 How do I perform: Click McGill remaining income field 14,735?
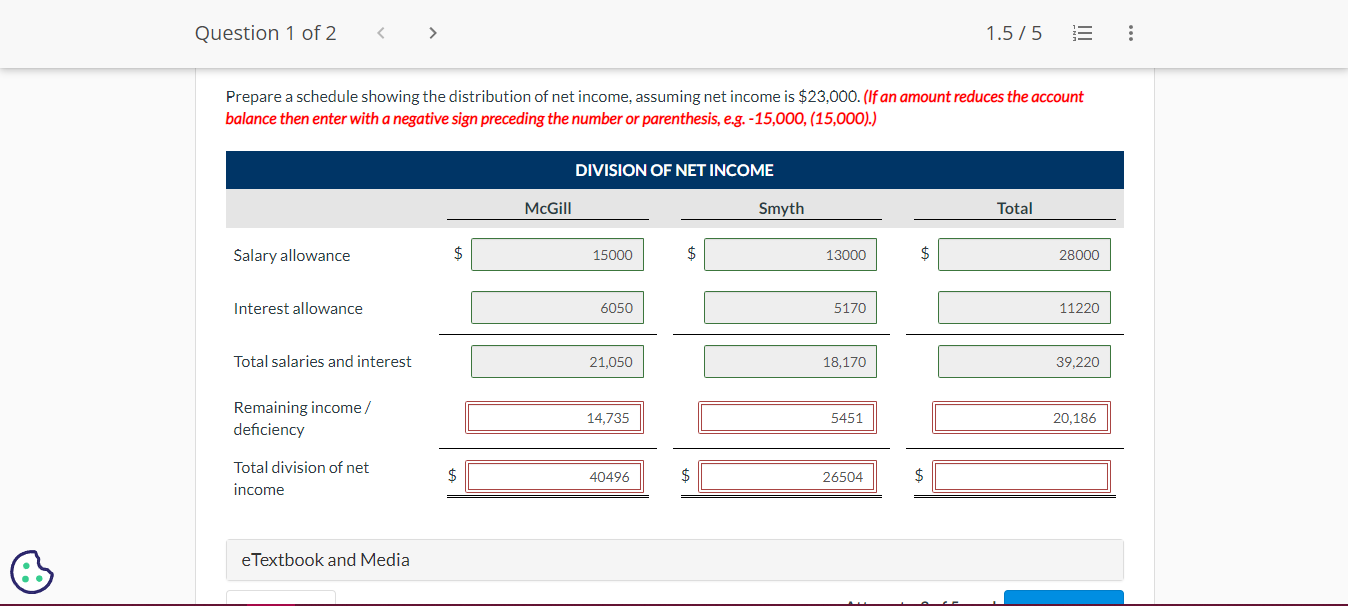pyautogui.click(x=554, y=418)
